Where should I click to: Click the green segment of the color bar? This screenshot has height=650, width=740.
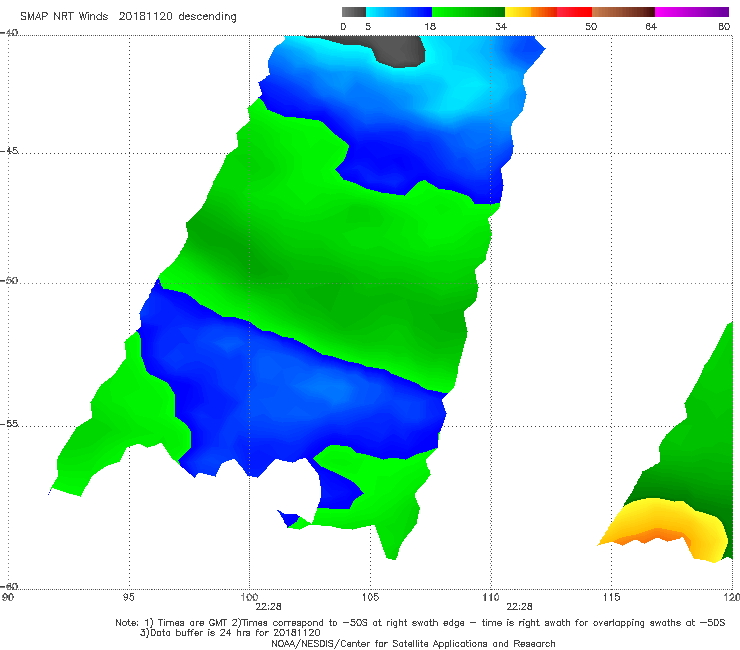tap(468, 12)
